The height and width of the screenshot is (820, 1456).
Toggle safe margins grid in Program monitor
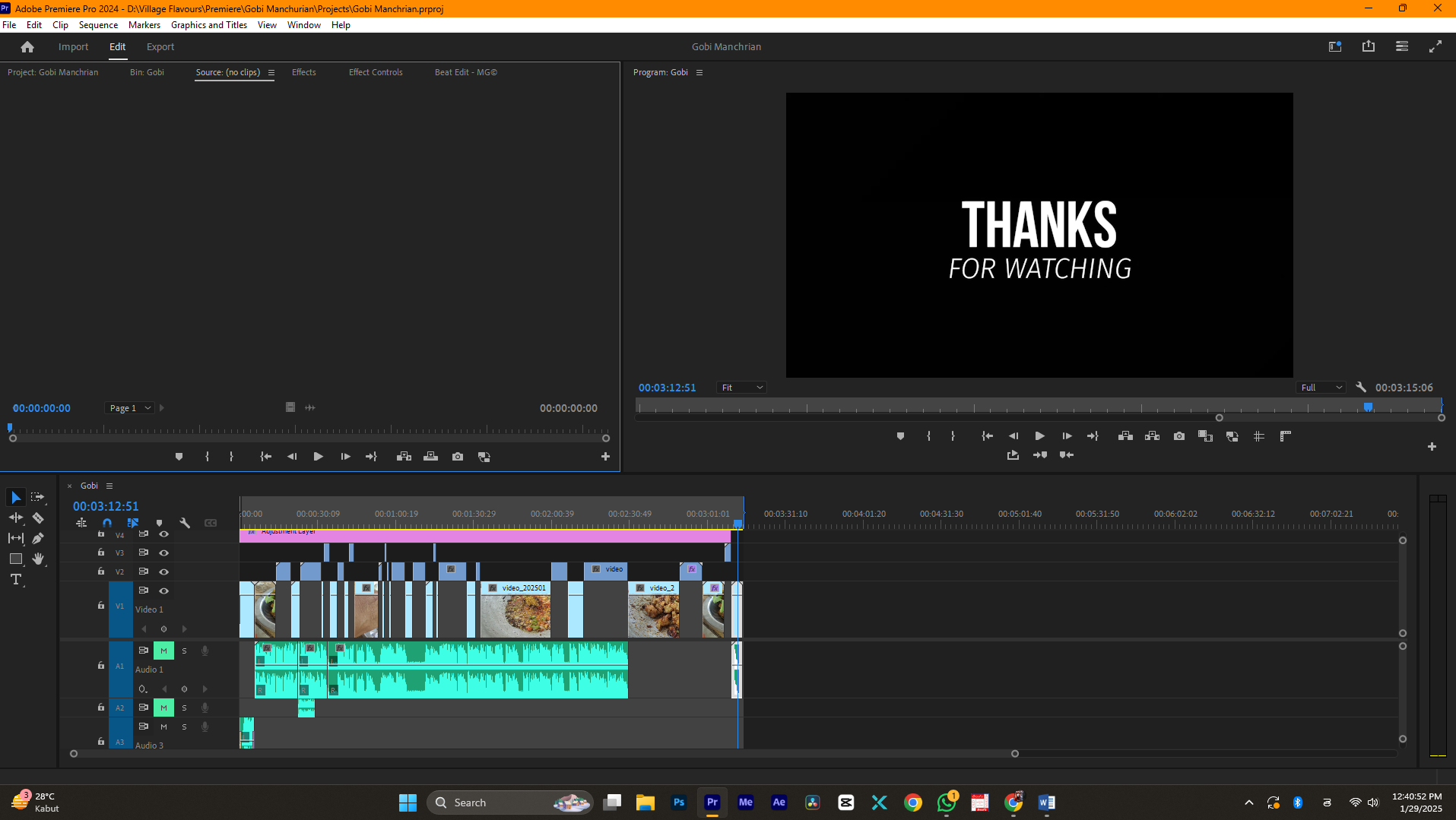point(1259,436)
